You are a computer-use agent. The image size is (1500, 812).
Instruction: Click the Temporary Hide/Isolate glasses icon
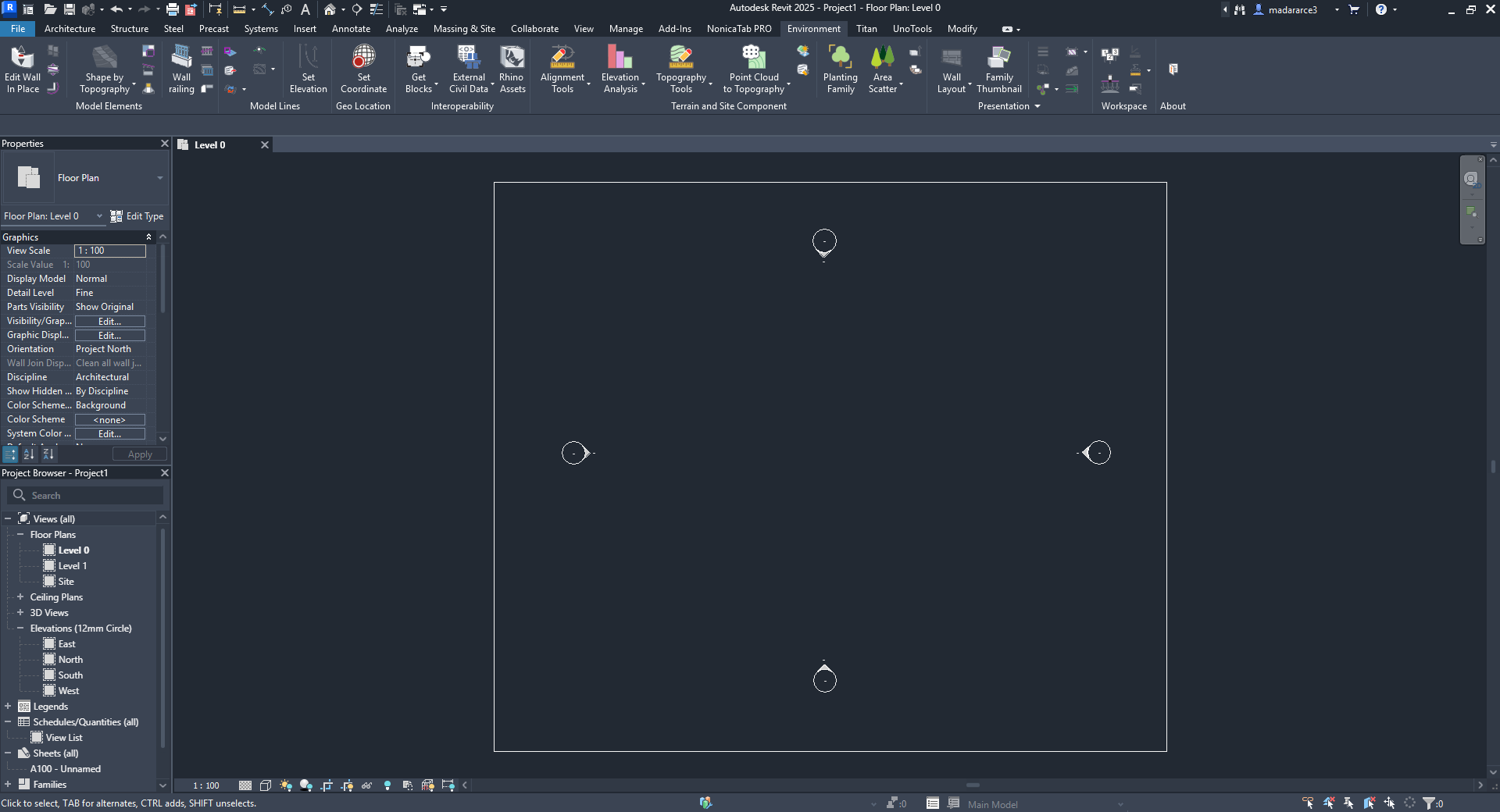point(367,785)
